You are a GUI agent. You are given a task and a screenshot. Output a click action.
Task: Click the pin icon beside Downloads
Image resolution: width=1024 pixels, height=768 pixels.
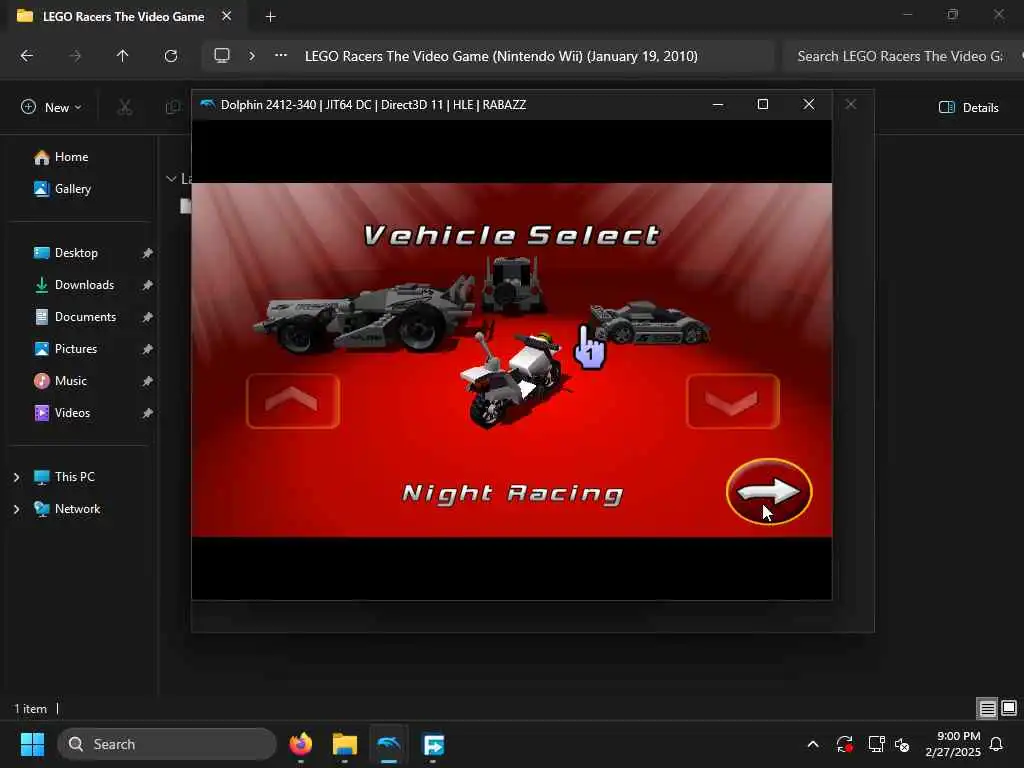[148, 285]
